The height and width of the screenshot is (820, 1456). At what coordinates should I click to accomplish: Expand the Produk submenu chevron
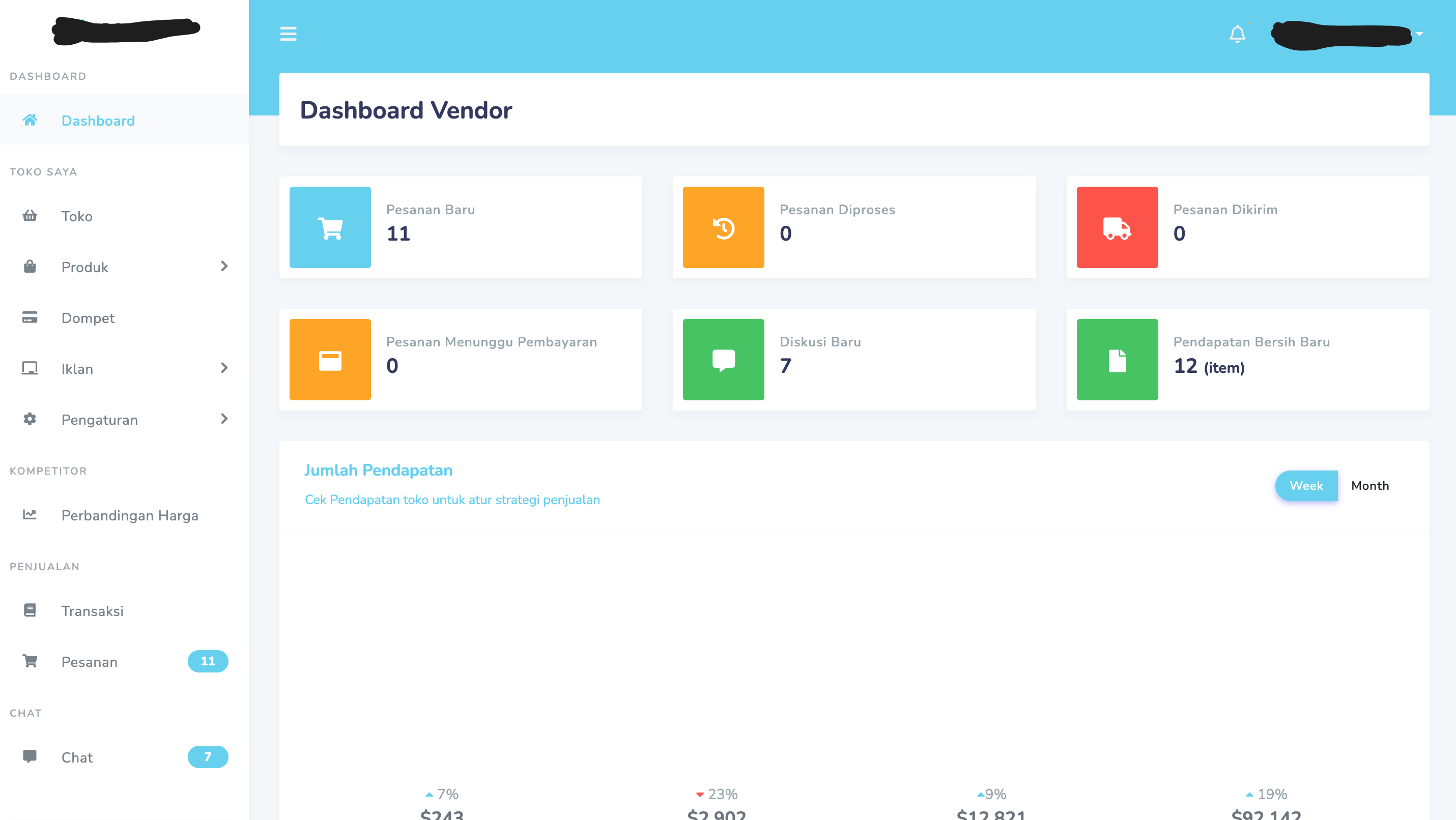(x=224, y=266)
